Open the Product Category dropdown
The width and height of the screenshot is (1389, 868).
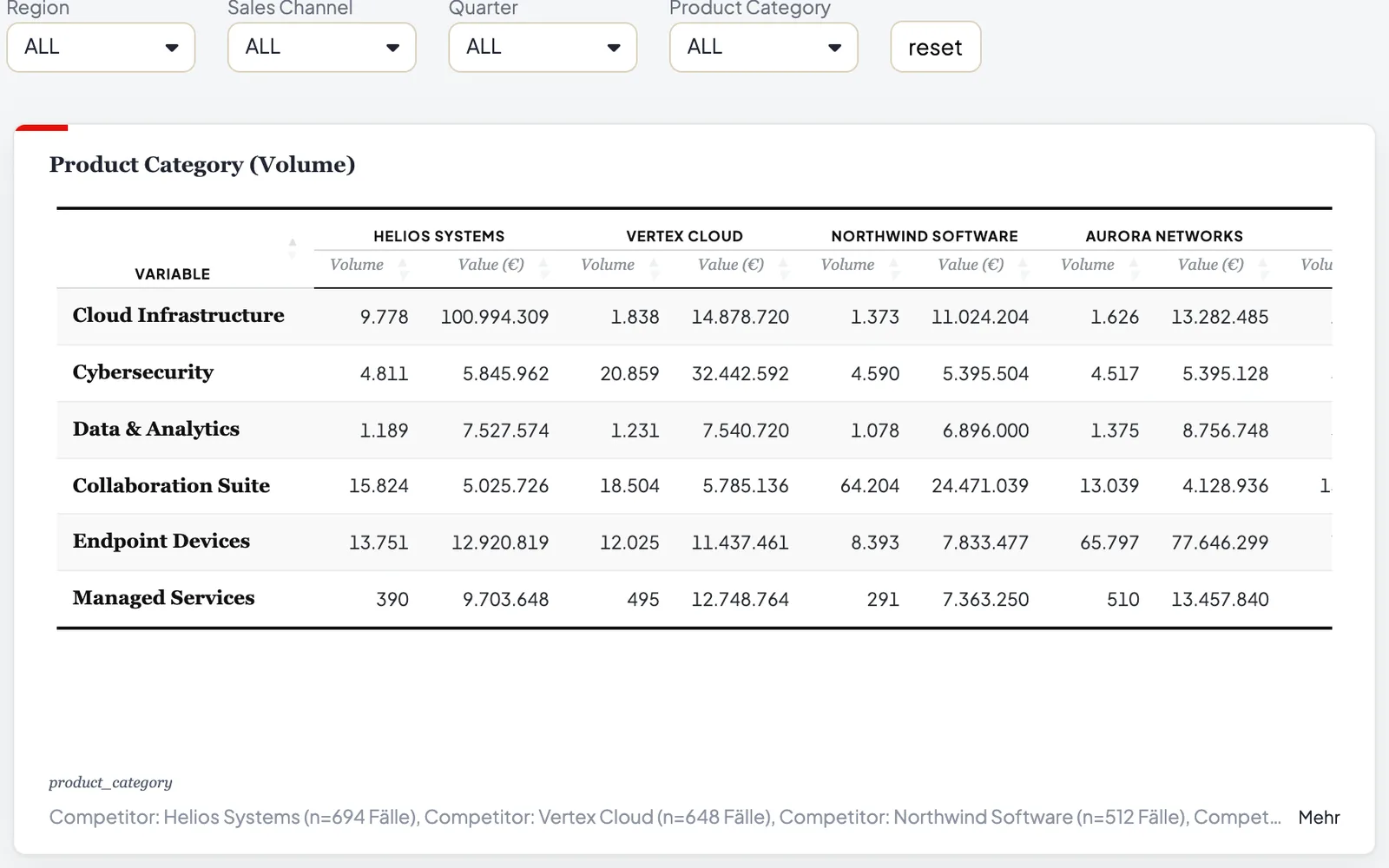tap(763, 47)
